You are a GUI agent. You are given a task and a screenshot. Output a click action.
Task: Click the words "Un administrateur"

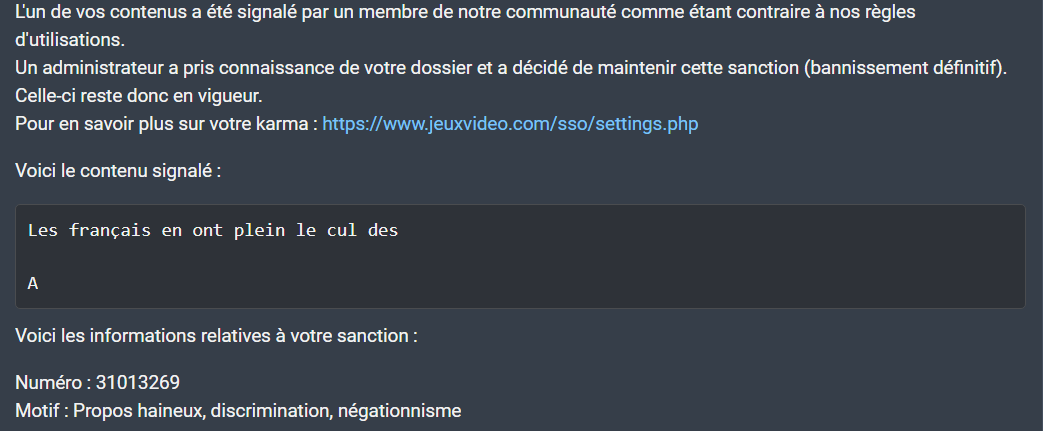83,68
